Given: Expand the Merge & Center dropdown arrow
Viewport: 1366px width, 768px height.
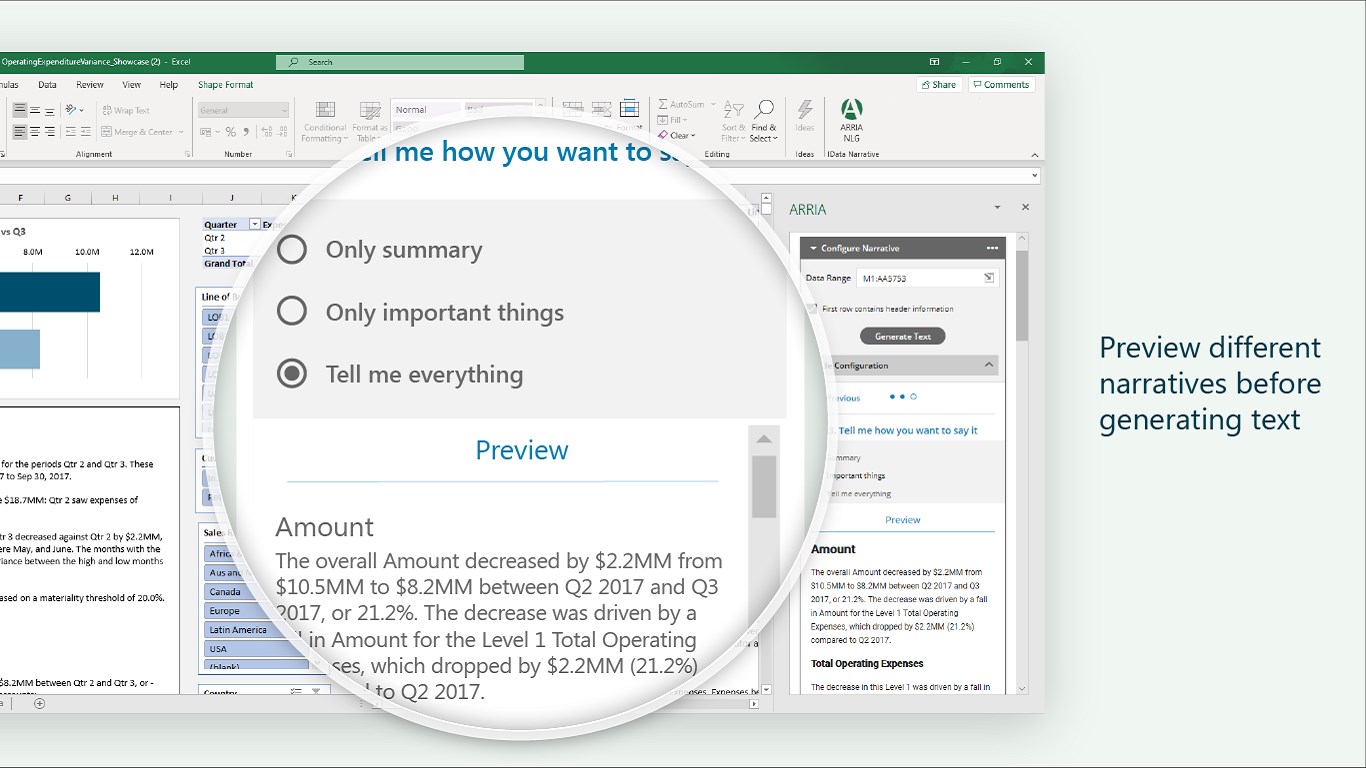Looking at the screenshot, I should [182, 132].
